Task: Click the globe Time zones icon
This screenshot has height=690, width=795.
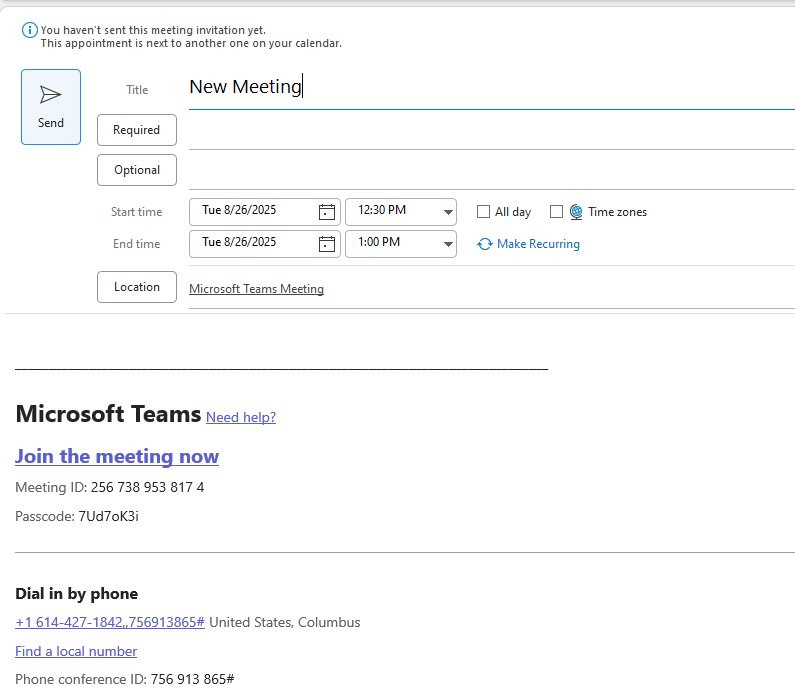Action: pos(576,212)
